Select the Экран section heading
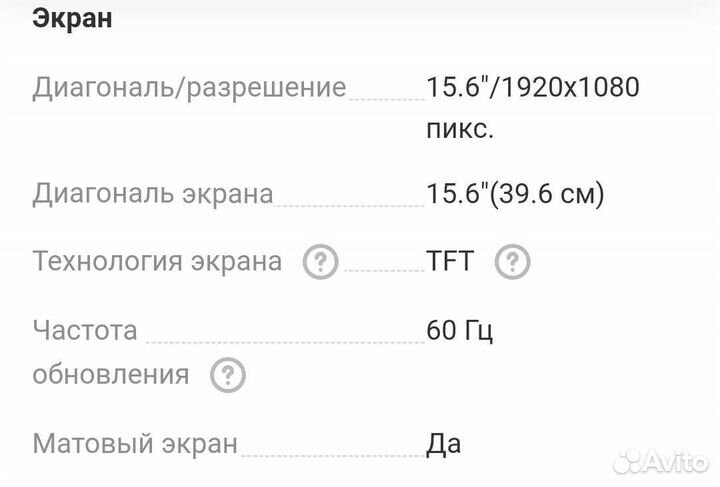This screenshot has height=487, width=720. coord(73,19)
